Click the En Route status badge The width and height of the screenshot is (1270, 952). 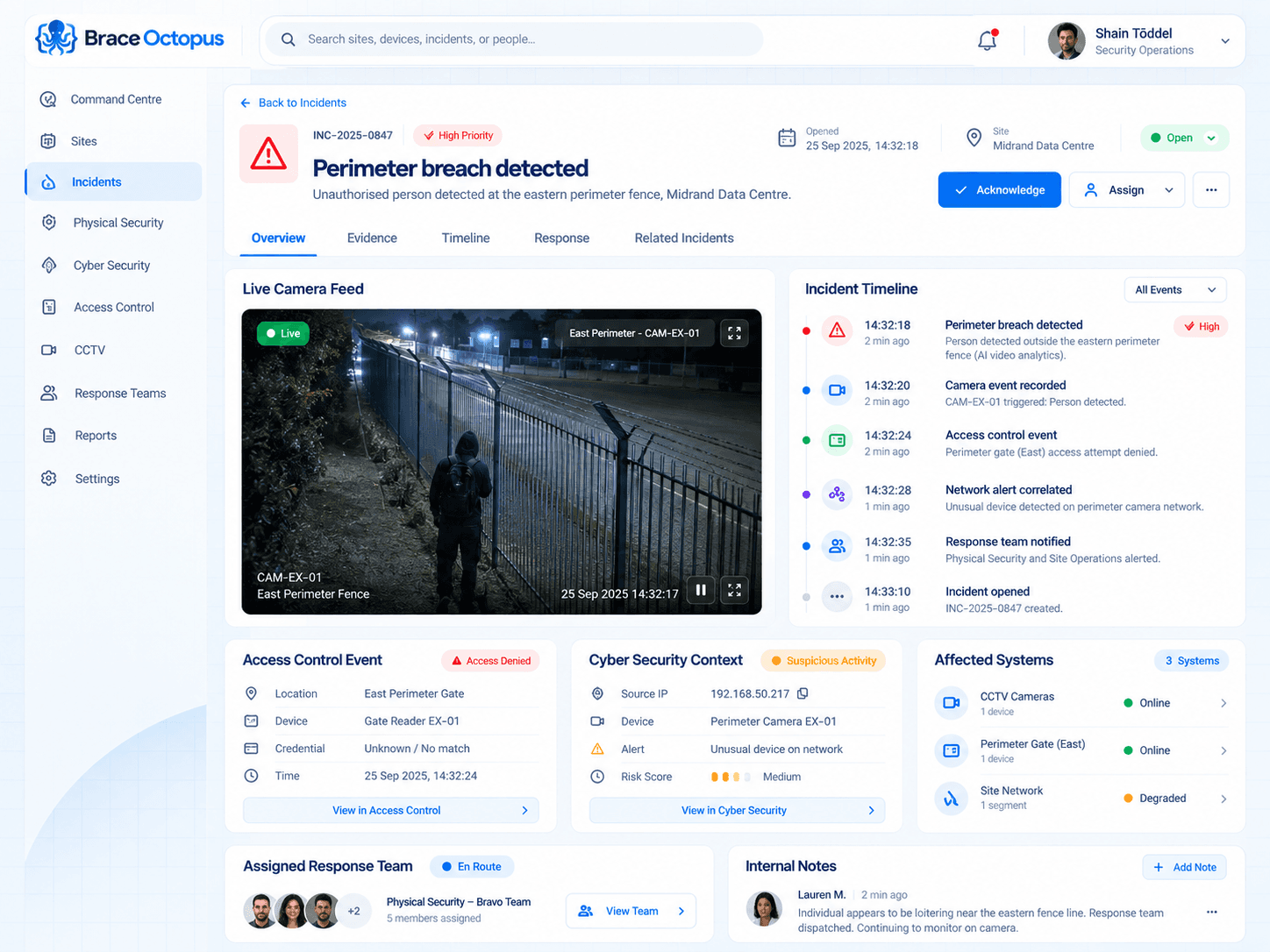click(472, 867)
